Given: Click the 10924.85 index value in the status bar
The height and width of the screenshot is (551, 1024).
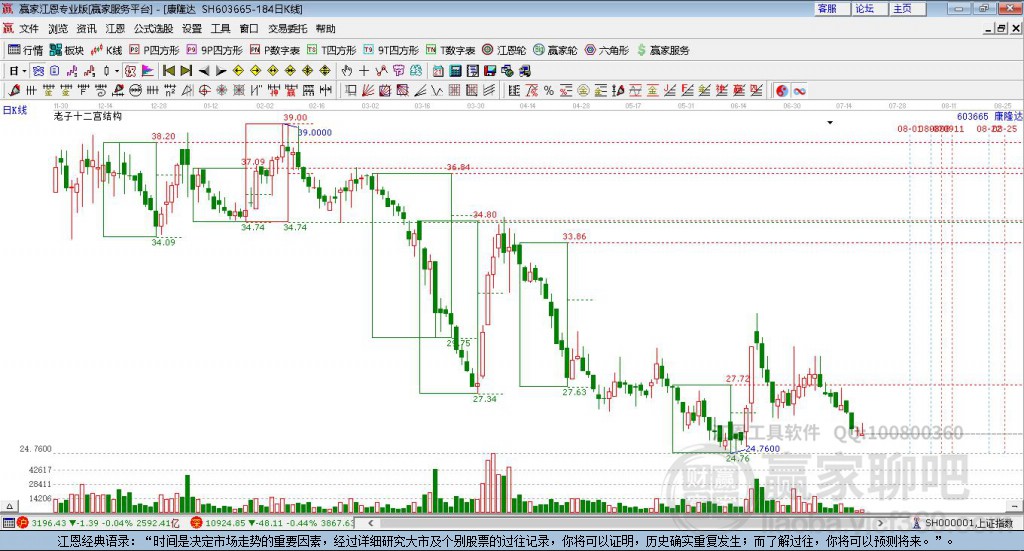Looking at the screenshot, I should coord(224,523).
